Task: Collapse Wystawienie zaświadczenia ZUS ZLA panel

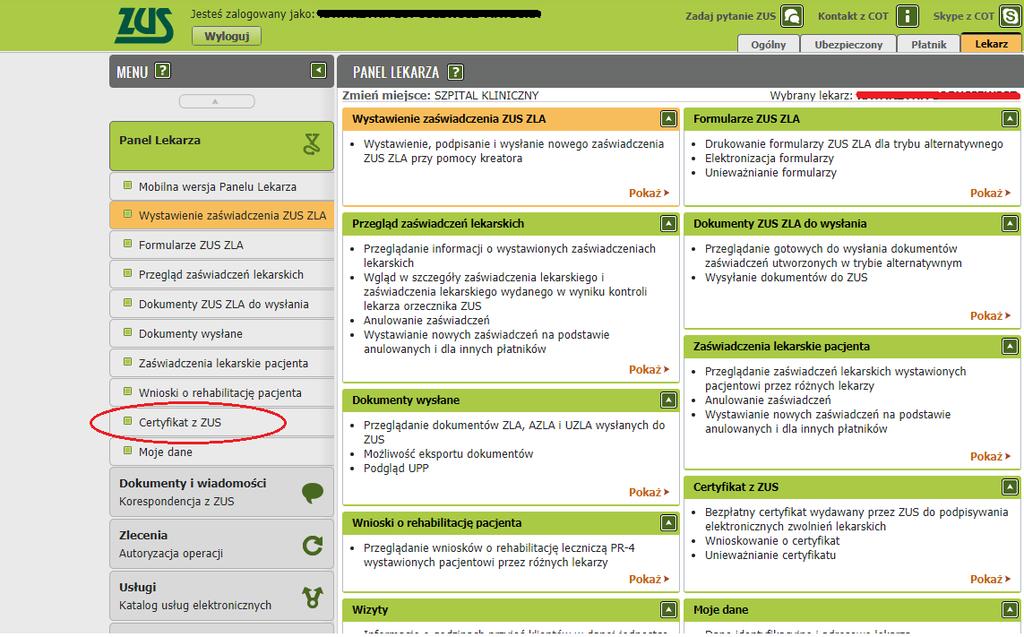Action: [668, 119]
